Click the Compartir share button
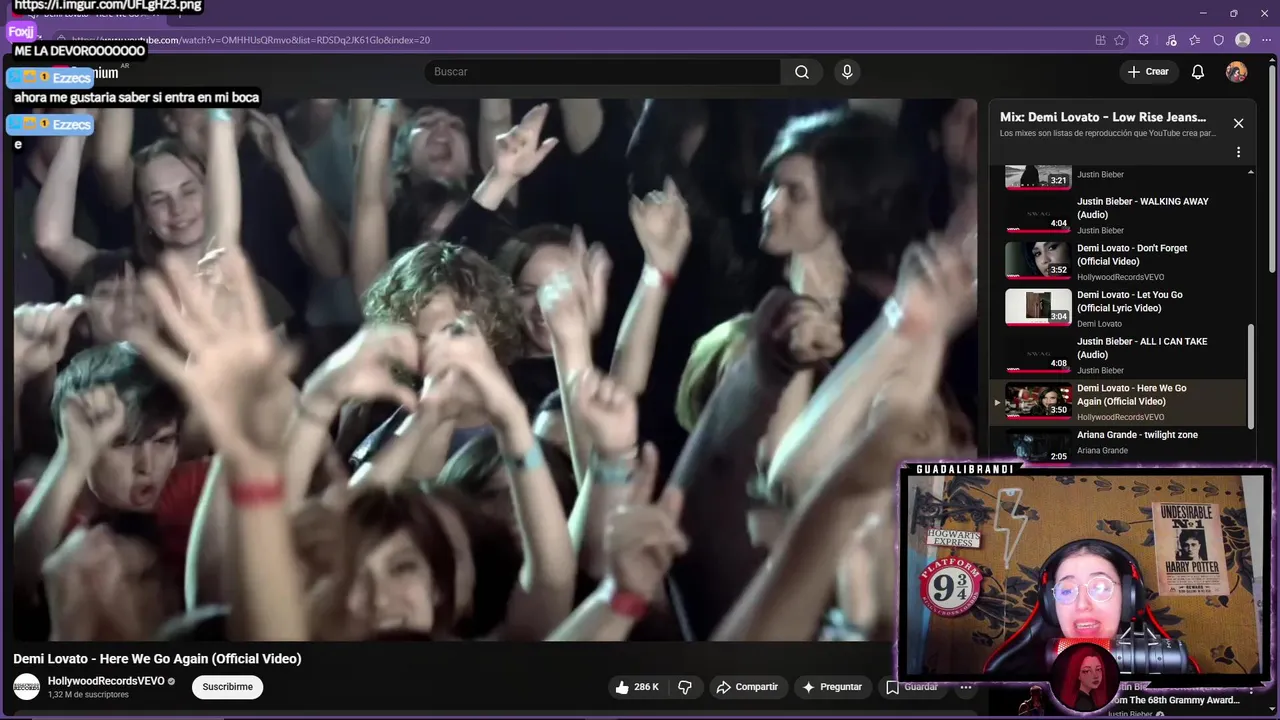 point(746,687)
